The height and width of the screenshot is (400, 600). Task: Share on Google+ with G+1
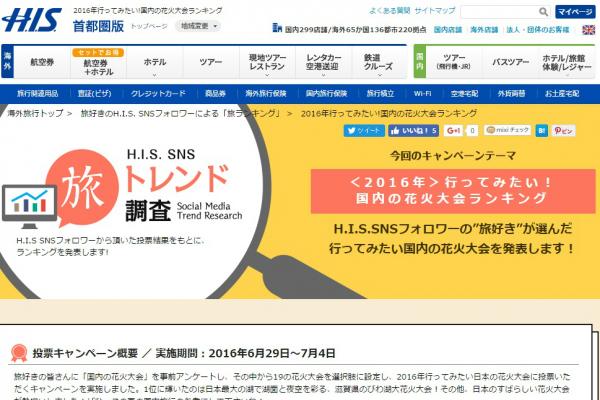tap(453, 131)
